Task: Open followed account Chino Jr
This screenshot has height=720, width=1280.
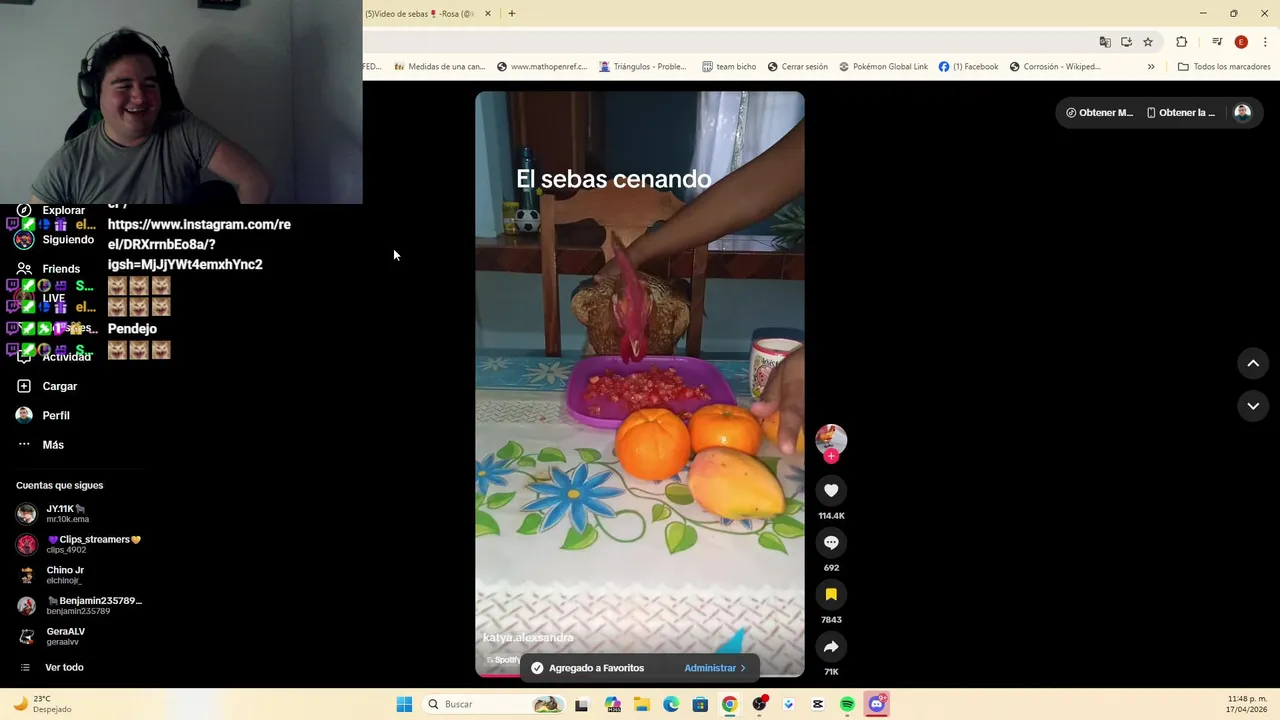Action: pos(52,575)
